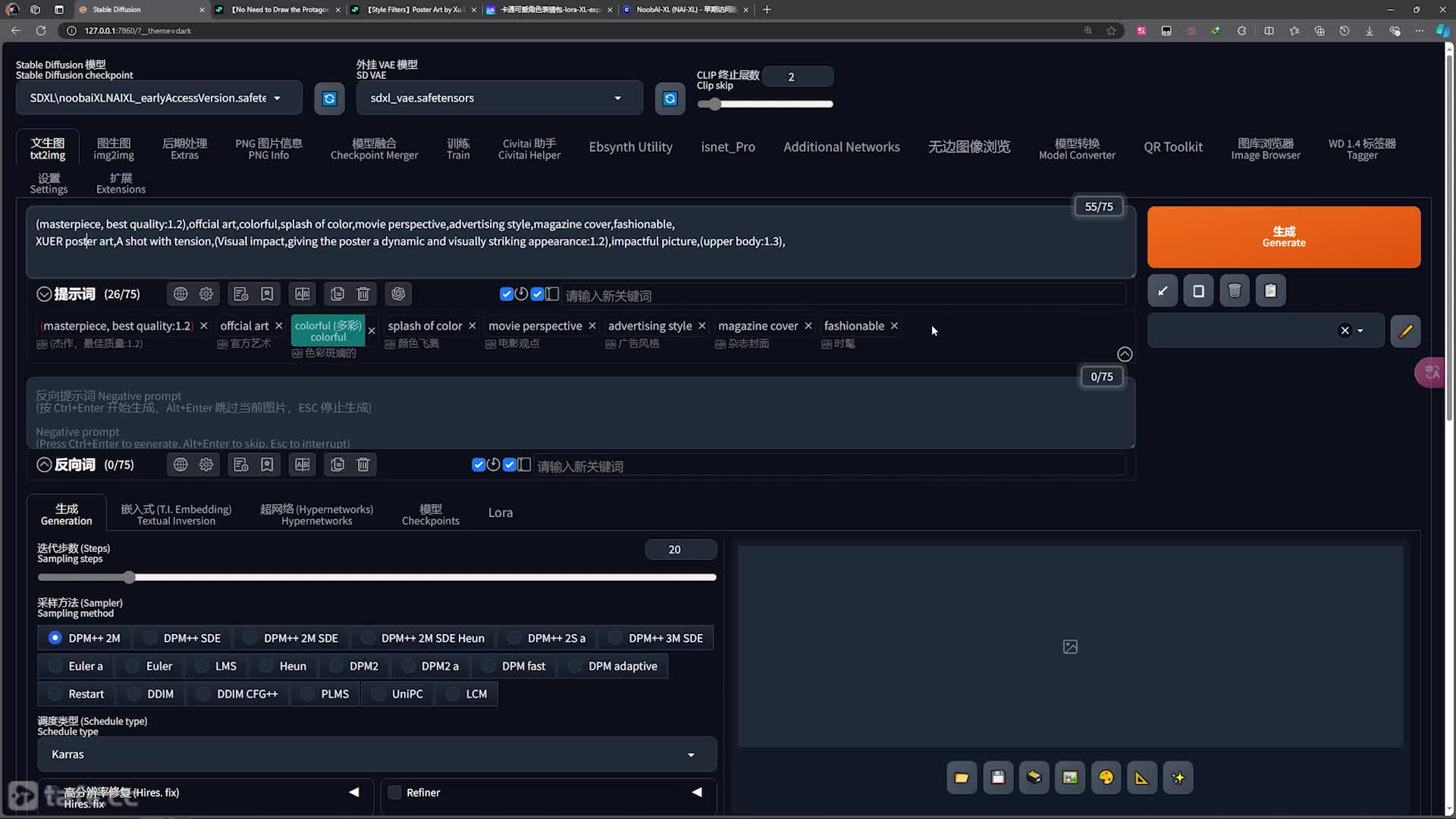This screenshot has height=819, width=1456.
Task: Send to extras with the triangle ruler icon
Action: pos(1141,777)
